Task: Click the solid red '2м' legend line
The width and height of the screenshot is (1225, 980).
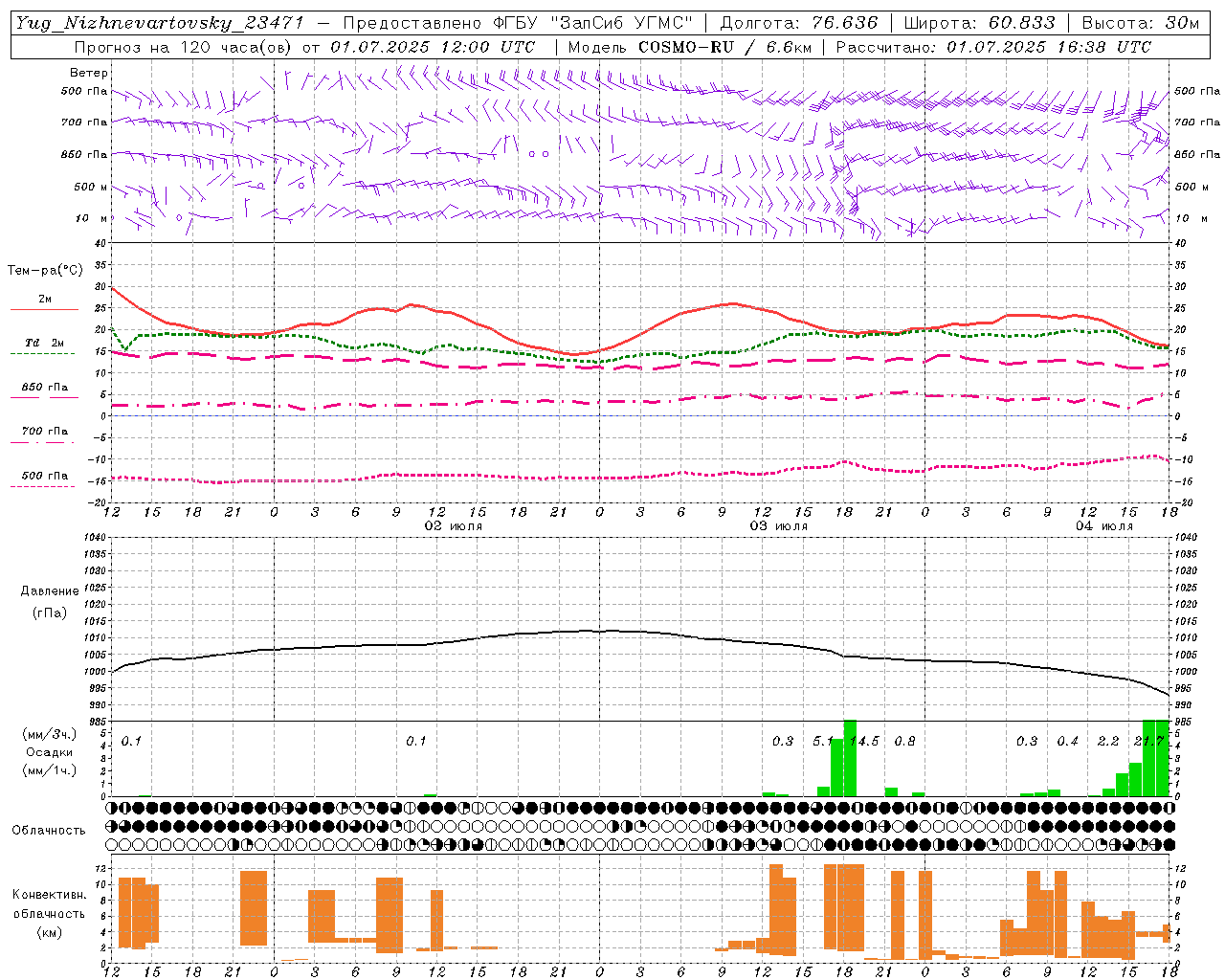Action: (44, 309)
